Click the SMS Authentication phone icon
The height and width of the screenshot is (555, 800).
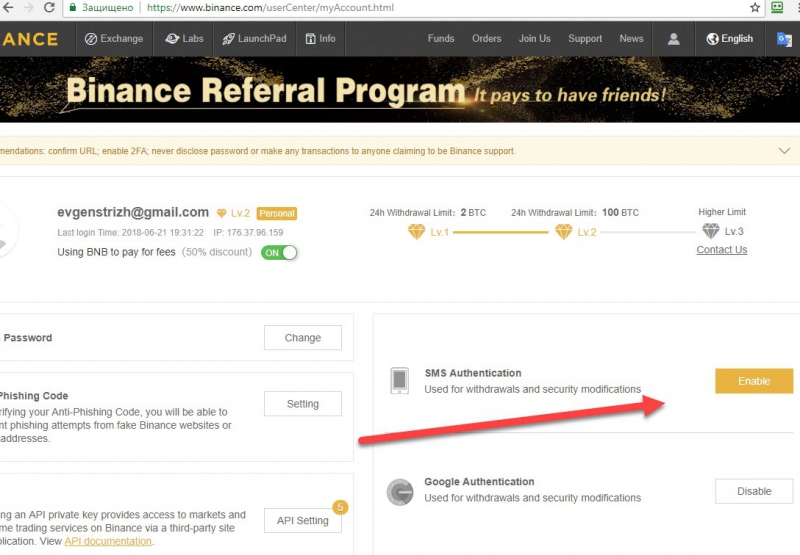[399, 381]
